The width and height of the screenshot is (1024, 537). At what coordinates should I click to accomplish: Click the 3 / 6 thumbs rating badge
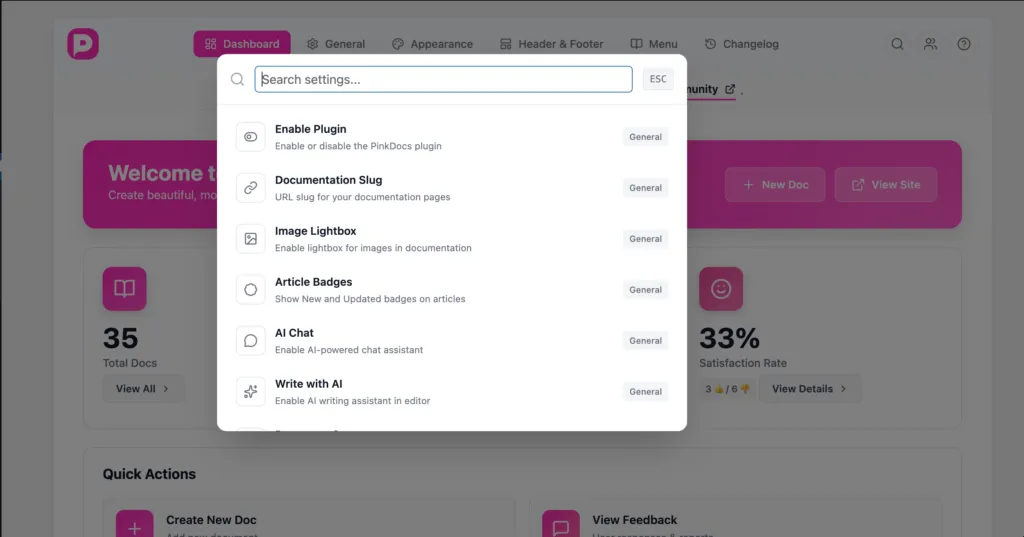pos(728,389)
